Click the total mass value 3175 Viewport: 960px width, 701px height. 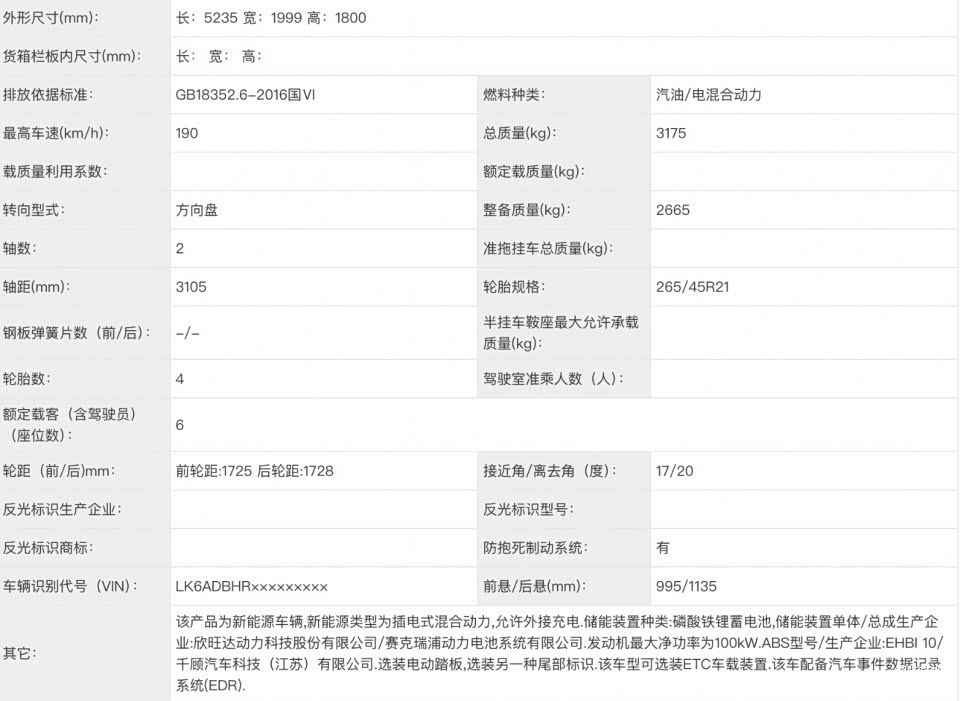pos(671,133)
